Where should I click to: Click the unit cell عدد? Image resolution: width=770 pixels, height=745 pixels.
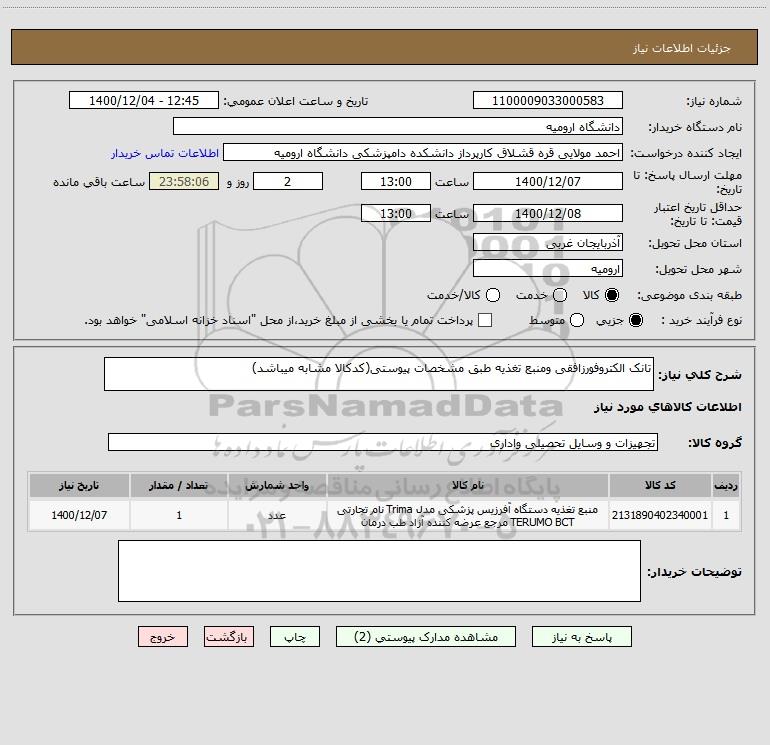277,515
